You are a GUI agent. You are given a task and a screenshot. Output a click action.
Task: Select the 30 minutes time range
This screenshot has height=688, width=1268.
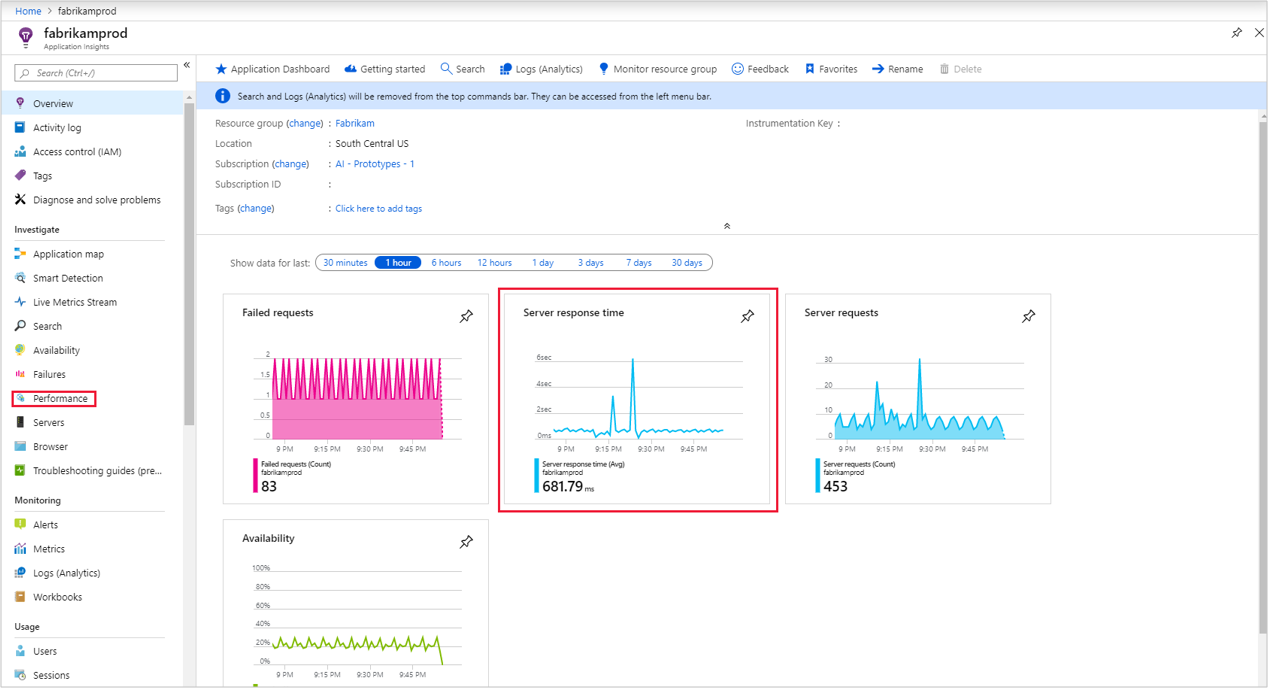coord(345,263)
